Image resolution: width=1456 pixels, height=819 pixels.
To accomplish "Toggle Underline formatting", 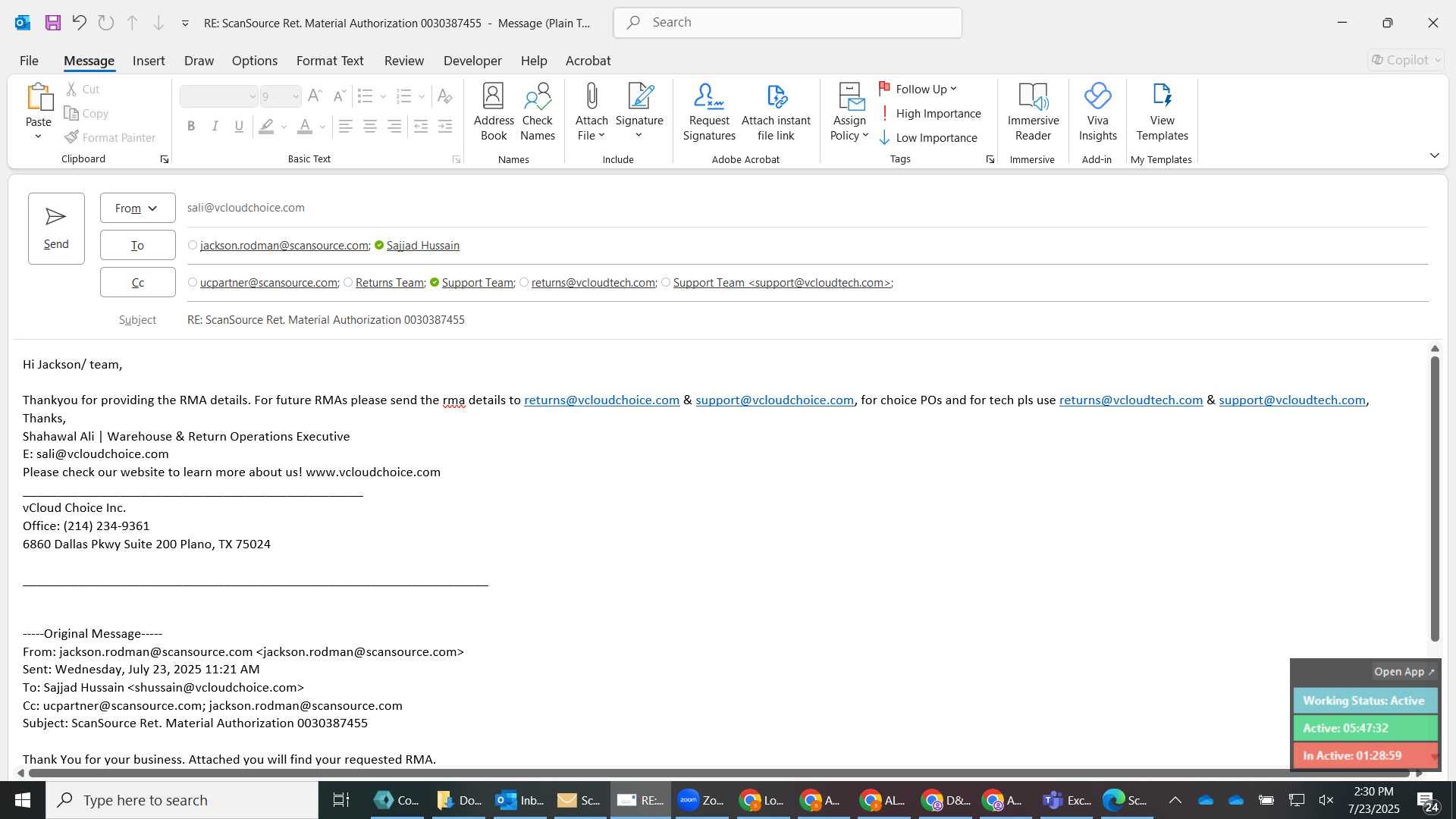I will point(239,127).
